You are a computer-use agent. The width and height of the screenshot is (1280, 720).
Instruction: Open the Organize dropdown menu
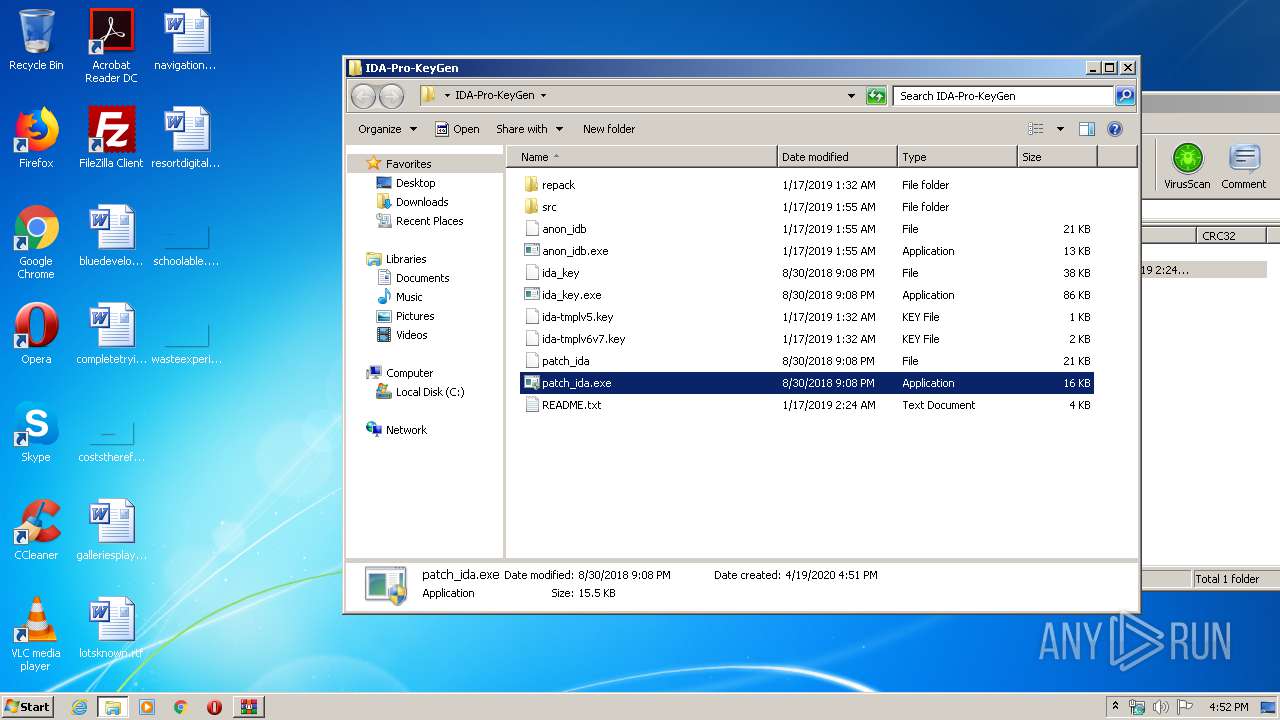[387, 129]
